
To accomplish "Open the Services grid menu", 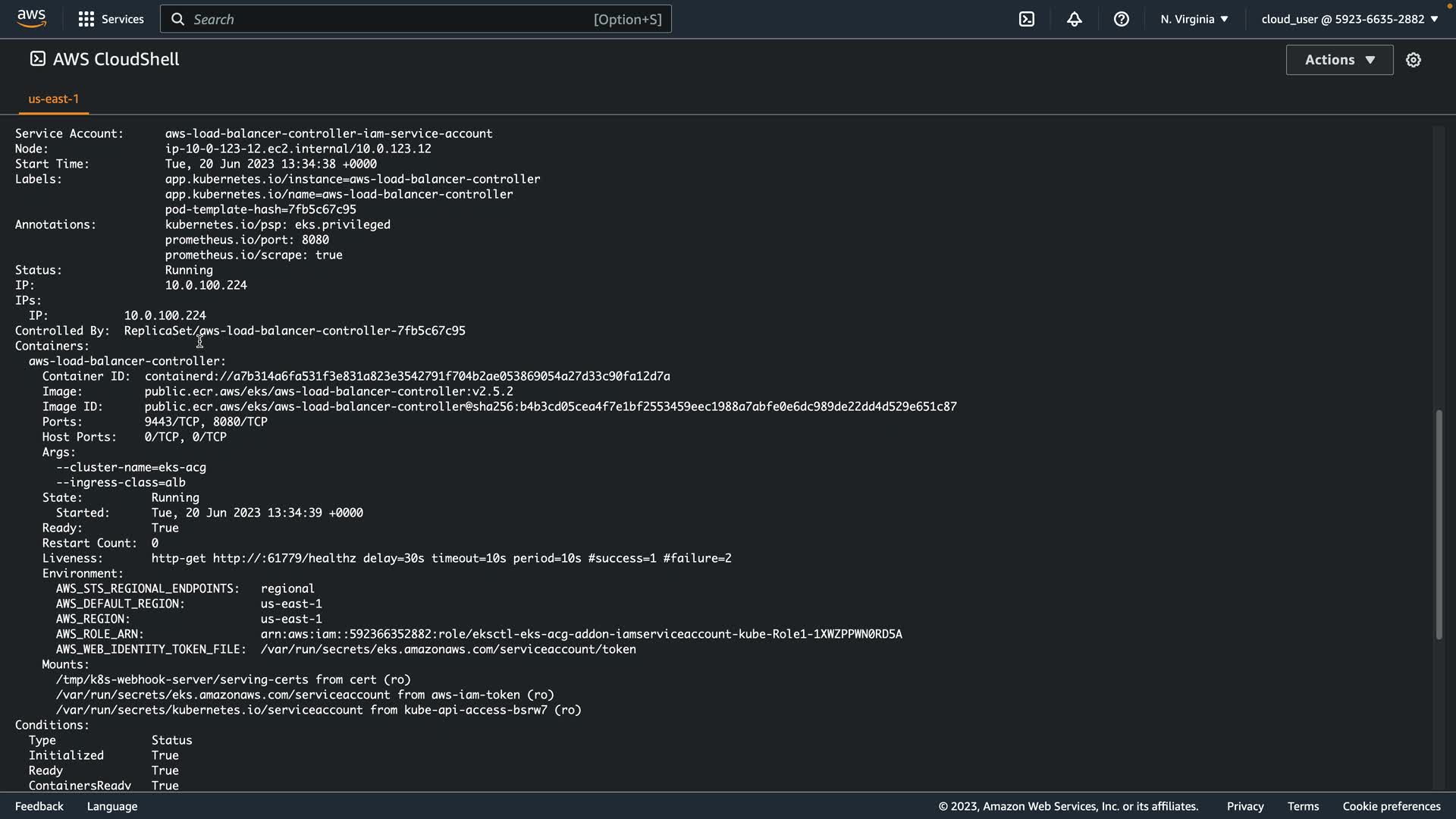I will point(86,19).
